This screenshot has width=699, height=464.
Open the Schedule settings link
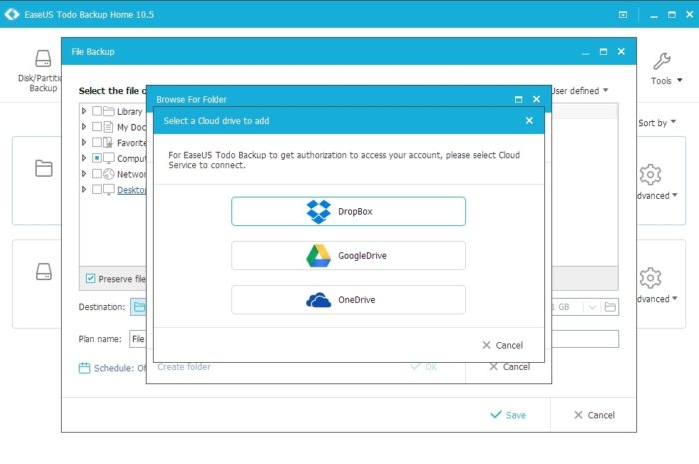[119, 368]
